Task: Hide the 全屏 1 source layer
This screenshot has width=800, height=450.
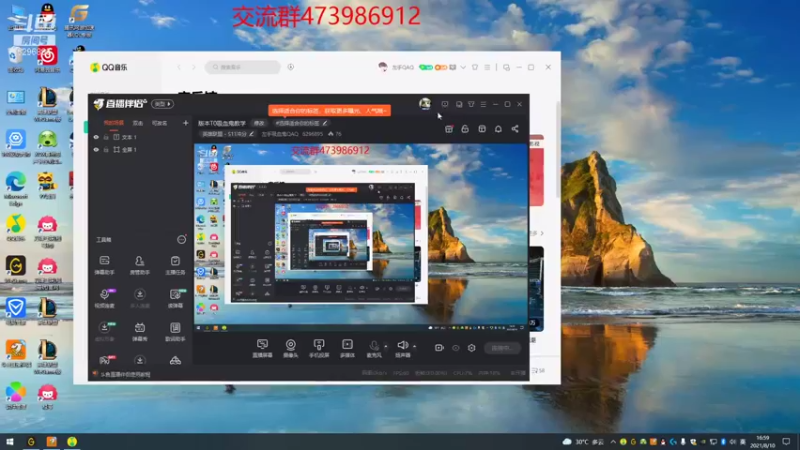Action: pos(96,150)
